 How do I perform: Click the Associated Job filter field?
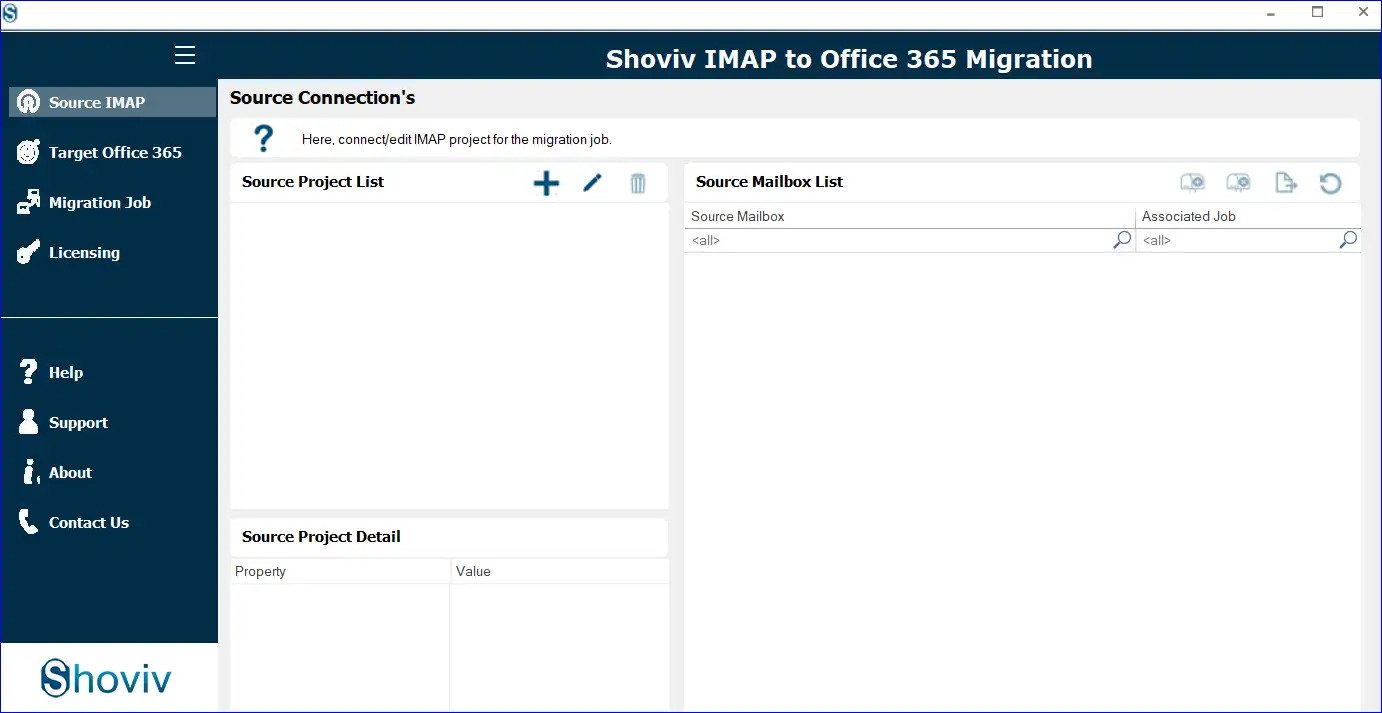coord(1236,240)
